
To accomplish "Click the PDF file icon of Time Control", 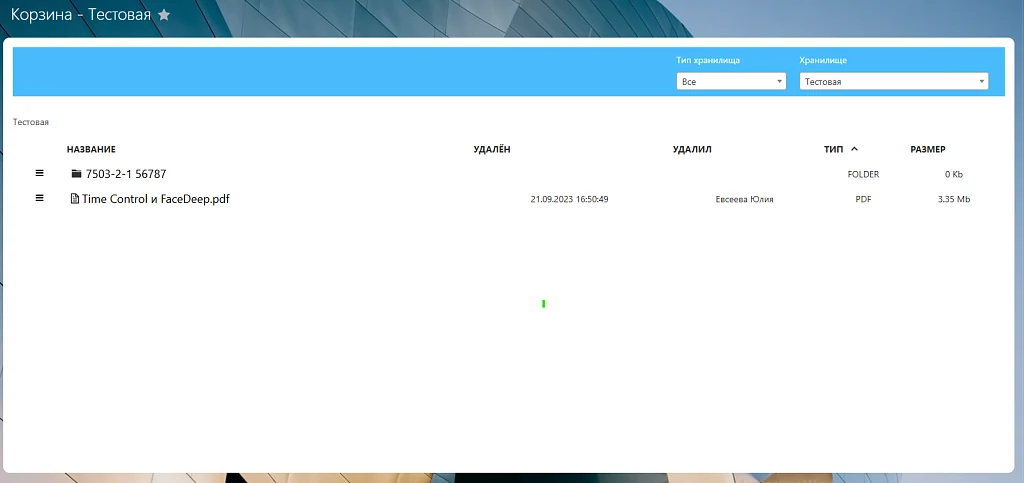I will tap(74, 198).
